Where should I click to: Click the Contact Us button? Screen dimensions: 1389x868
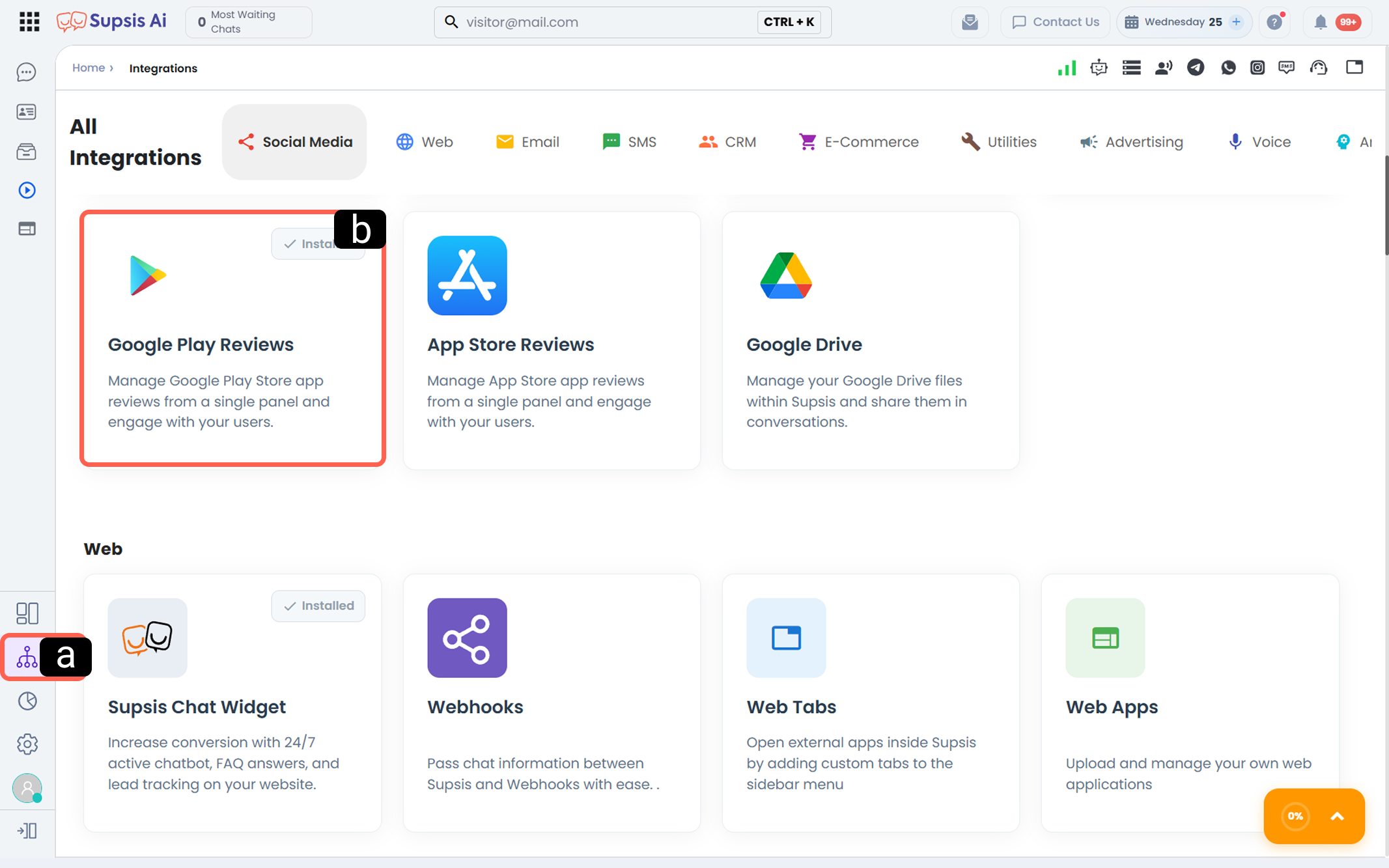[1056, 22]
